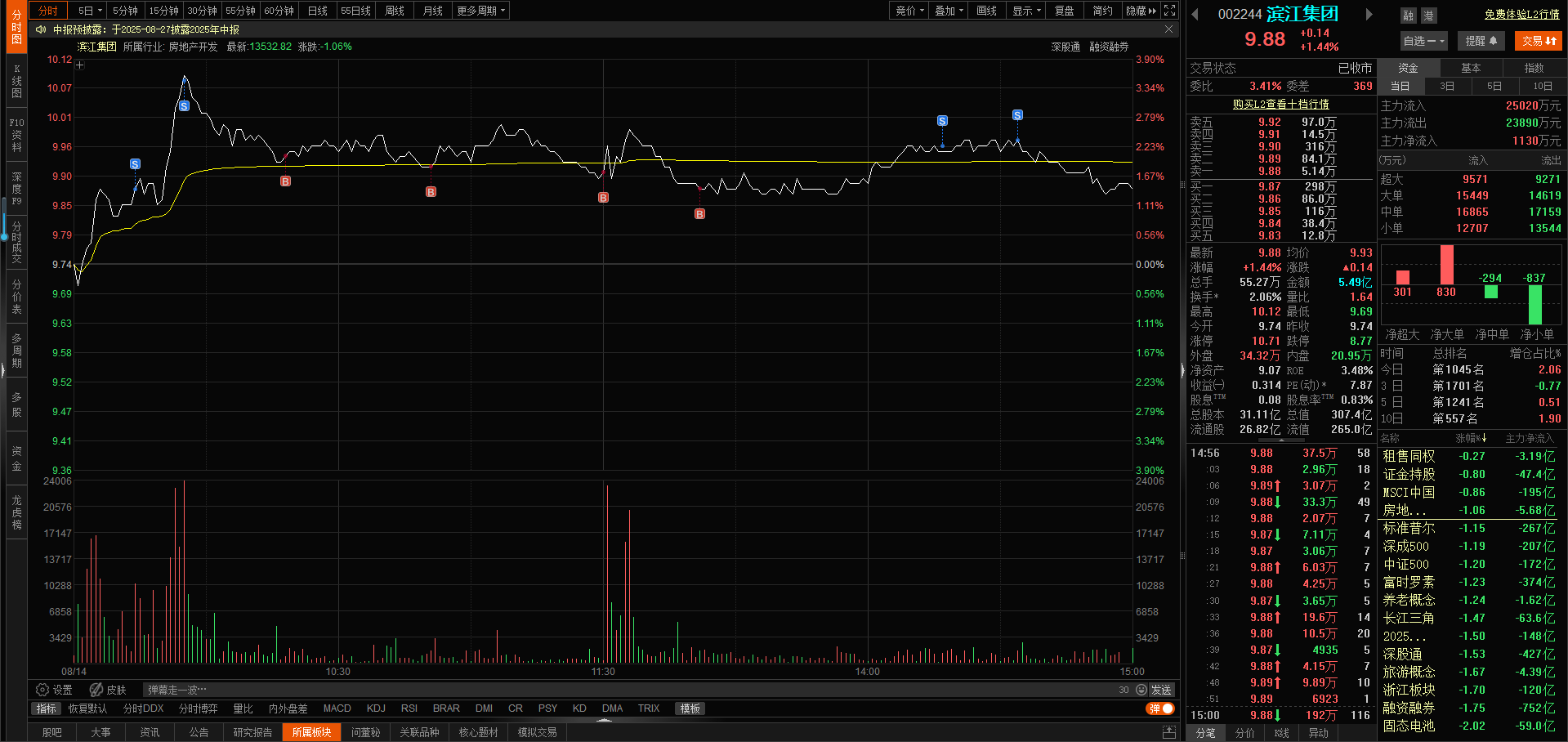Click the speaker icon in the announcement bar
Viewport: 1568px width, 742px height.
[x=41, y=29]
